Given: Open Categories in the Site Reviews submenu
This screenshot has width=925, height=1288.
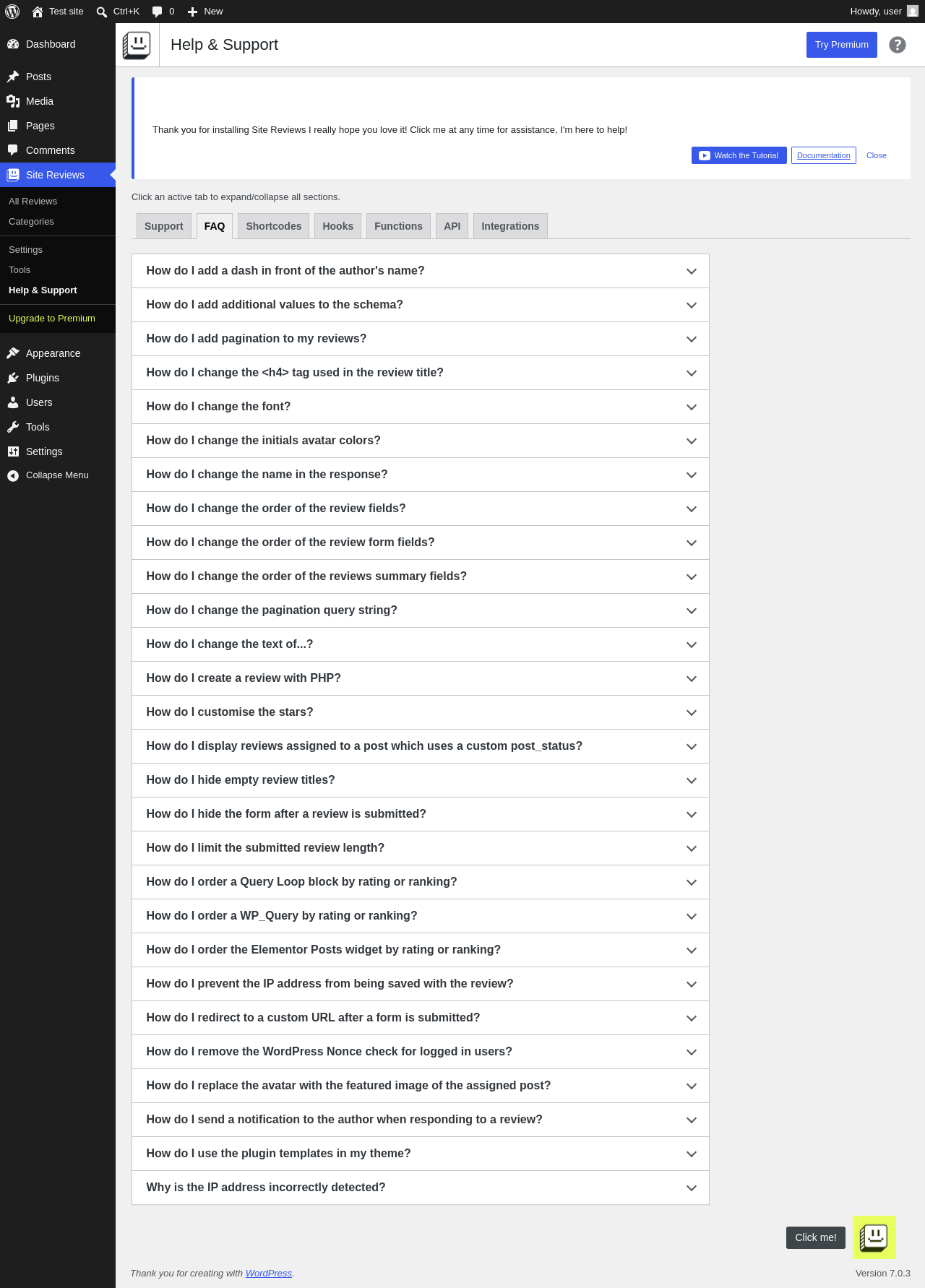Looking at the screenshot, I should (58, 222).
